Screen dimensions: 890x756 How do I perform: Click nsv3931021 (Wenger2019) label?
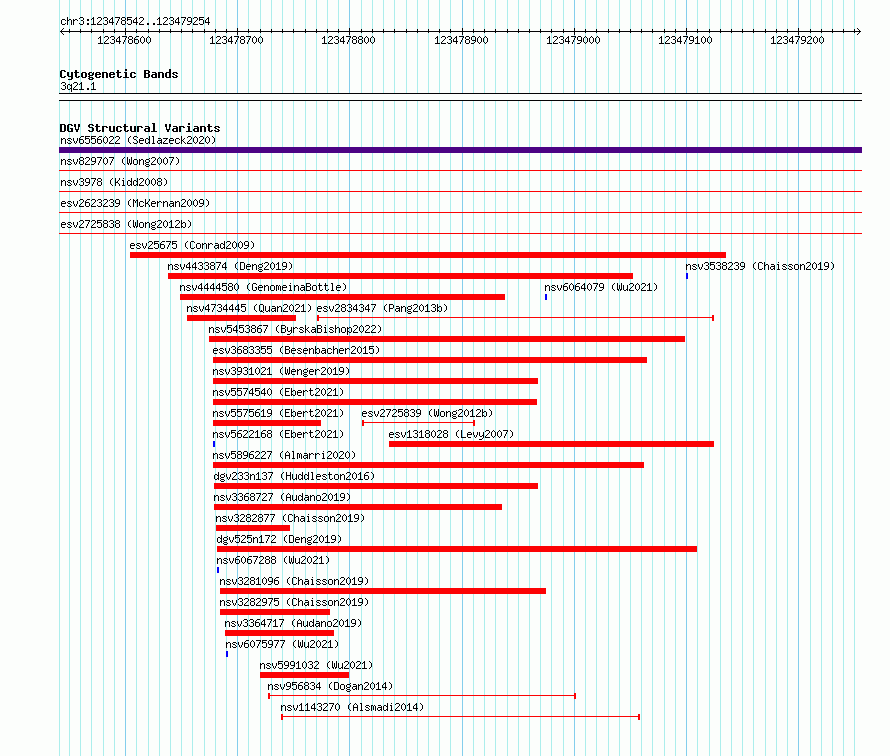pos(281,371)
